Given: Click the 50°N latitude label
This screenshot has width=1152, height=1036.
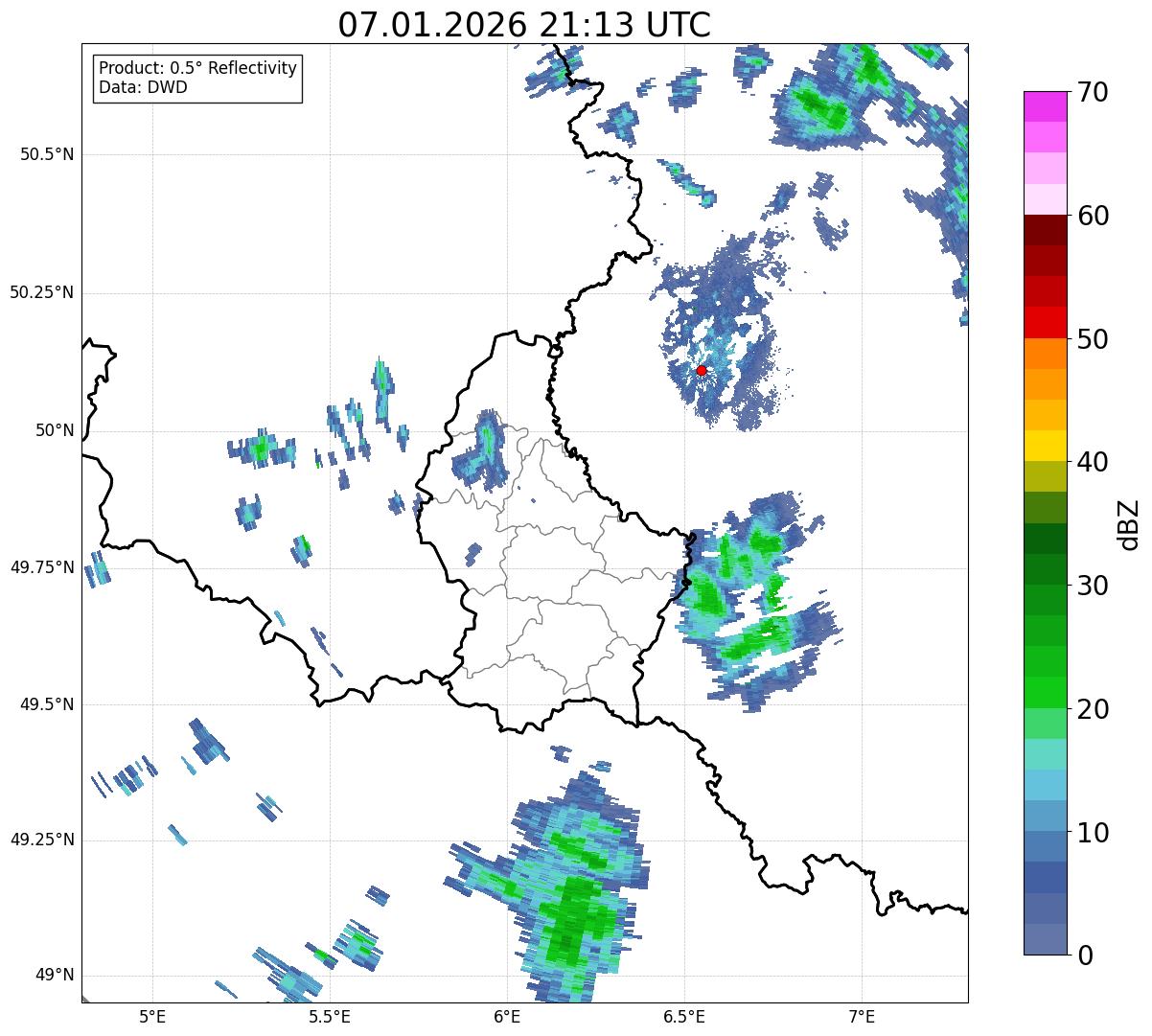Looking at the screenshot, I should point(55,430).
